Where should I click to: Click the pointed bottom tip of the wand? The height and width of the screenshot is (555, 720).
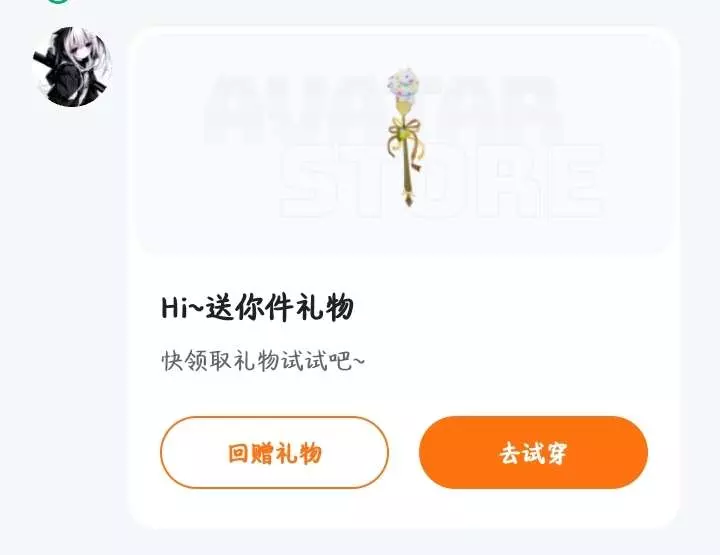[x=408, y=200]
